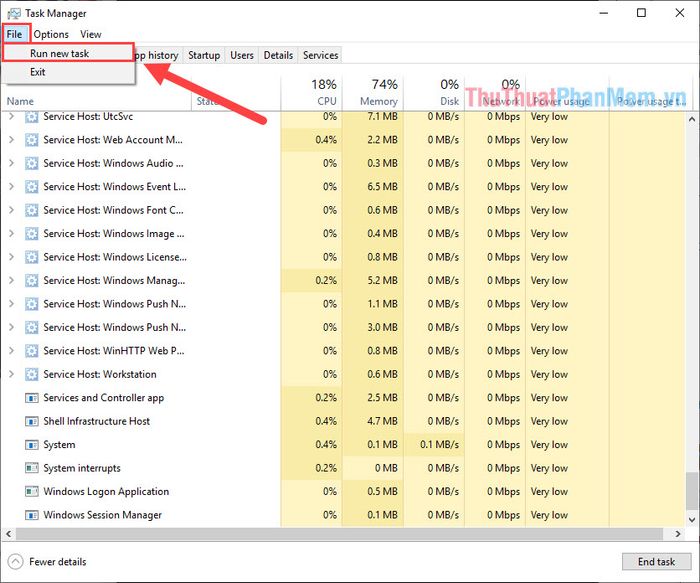Expand Service Host: Windows Font C... group
This screenshot has height=583, width=700.
(12, 210)
